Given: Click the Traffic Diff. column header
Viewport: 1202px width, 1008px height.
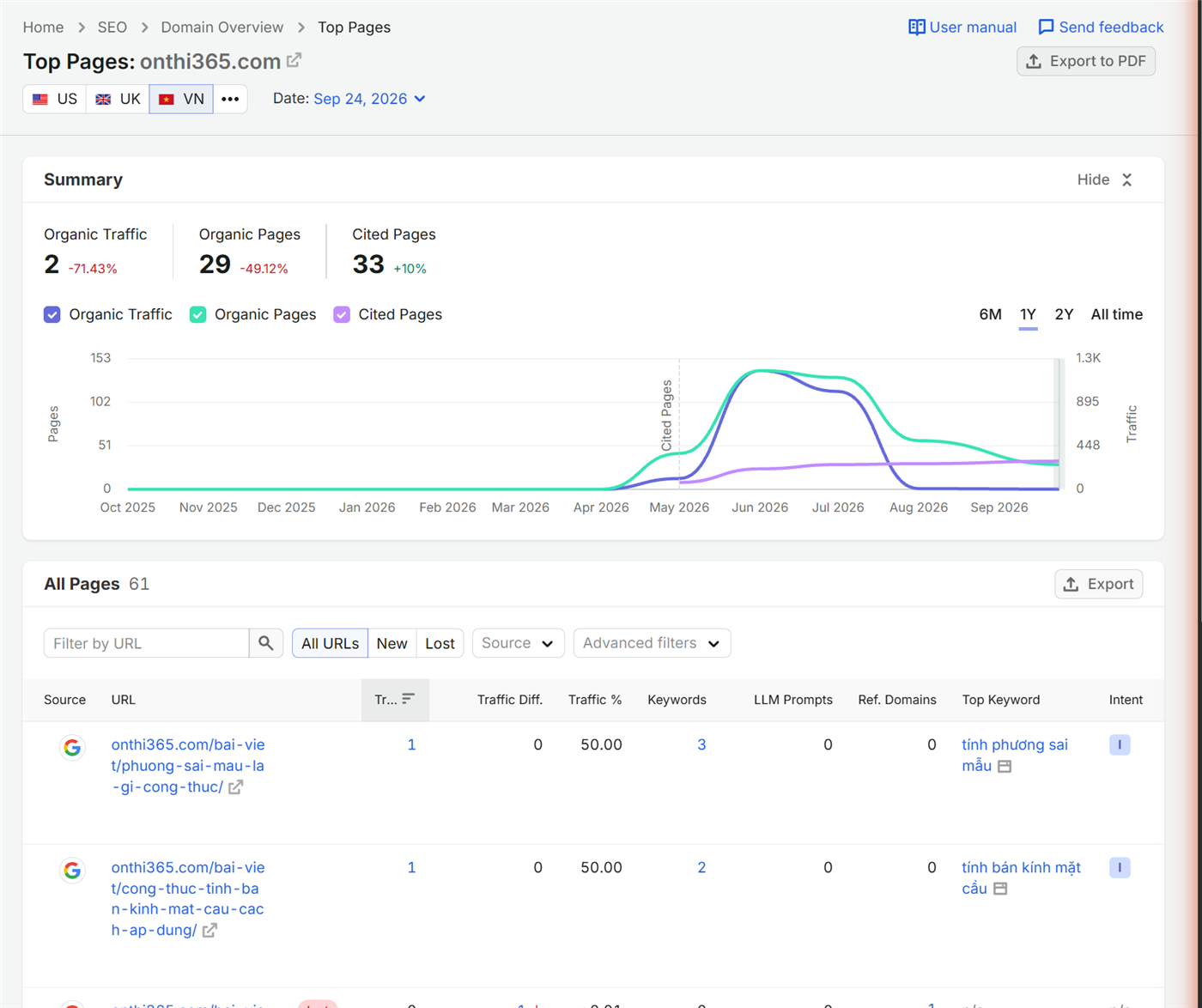Looking at the screenshot, I should pyautogui.click(x=510, y=700).
